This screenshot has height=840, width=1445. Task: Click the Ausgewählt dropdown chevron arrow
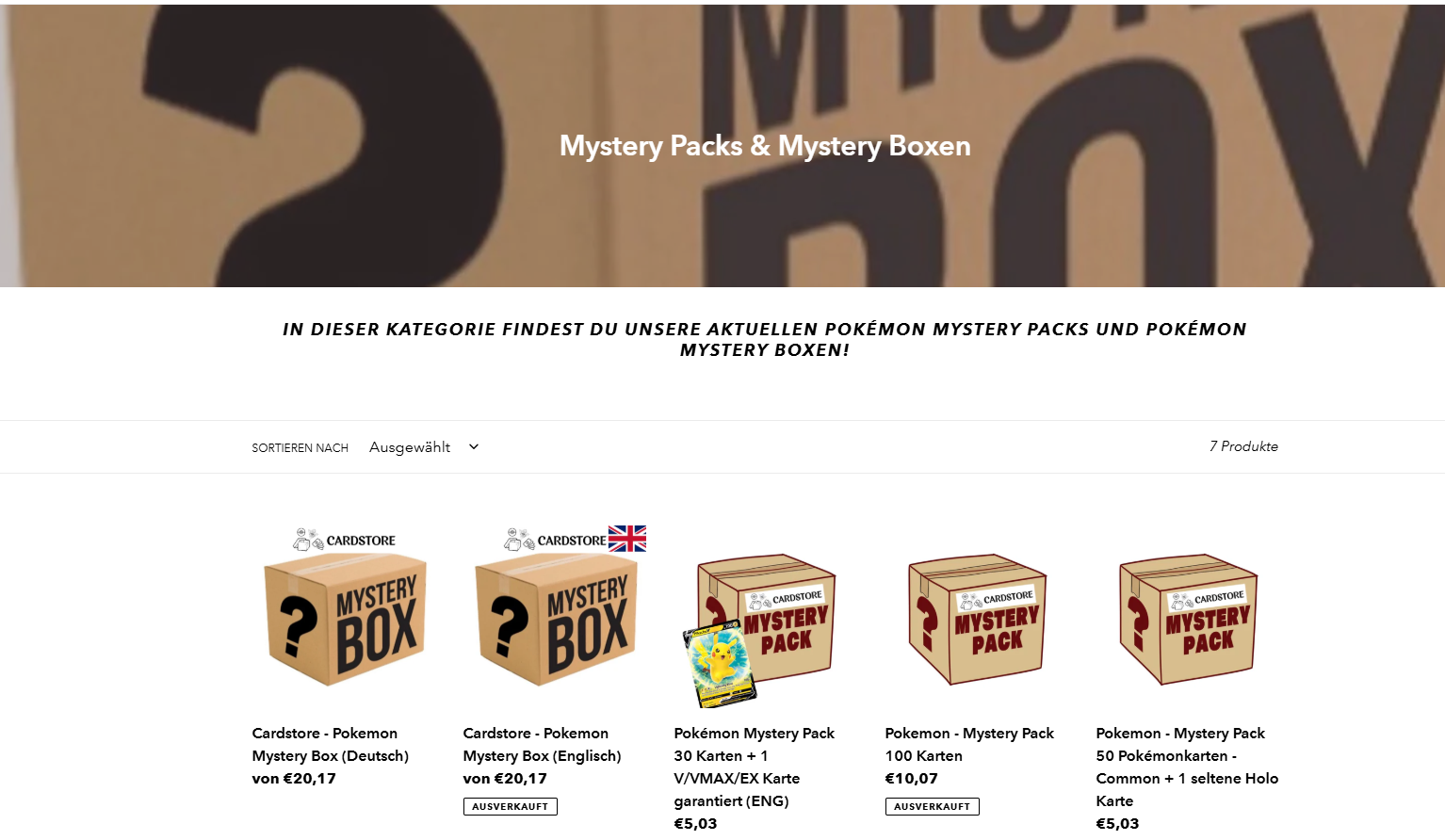(474, 446)
